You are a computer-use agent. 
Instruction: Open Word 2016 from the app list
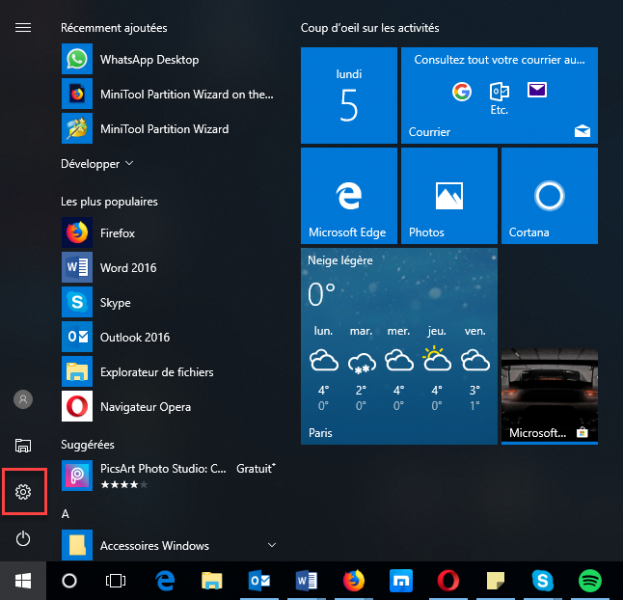pyautogui.click(x=169, y=267)
